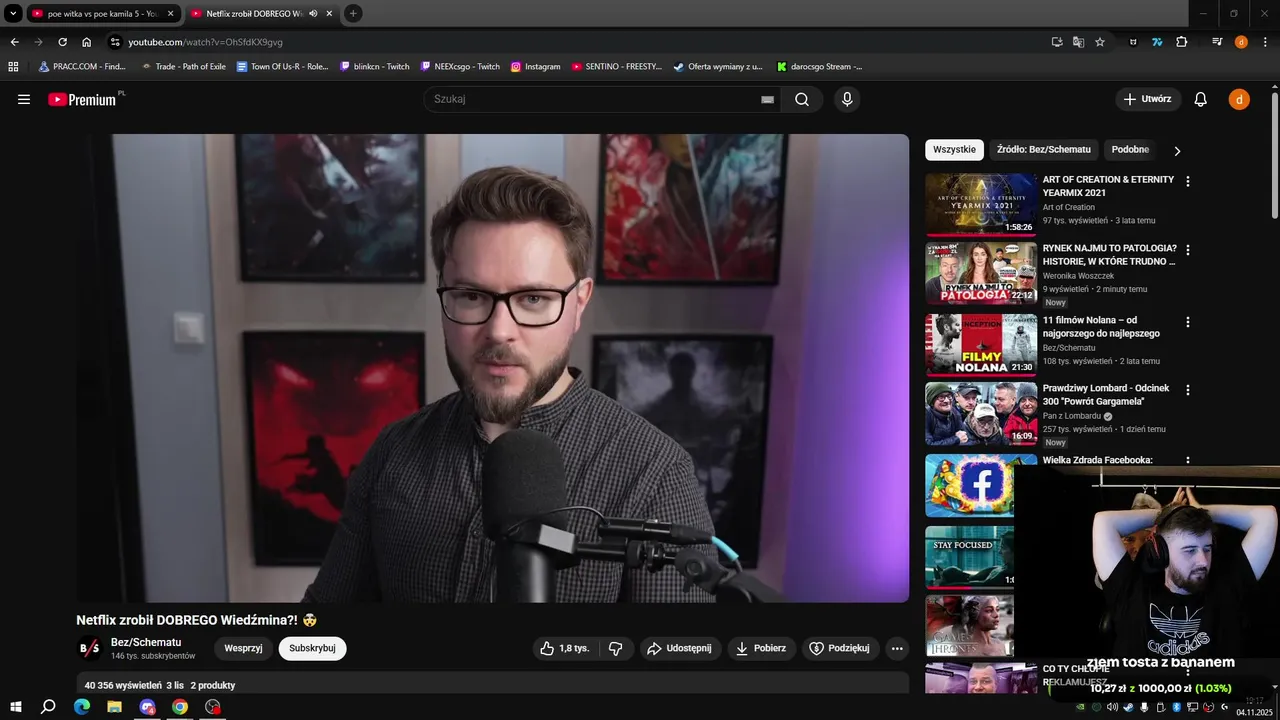Click the YouTube page vertical scrollbar
Viewport: 1280px width, 720px height.
coord(1274,155)
